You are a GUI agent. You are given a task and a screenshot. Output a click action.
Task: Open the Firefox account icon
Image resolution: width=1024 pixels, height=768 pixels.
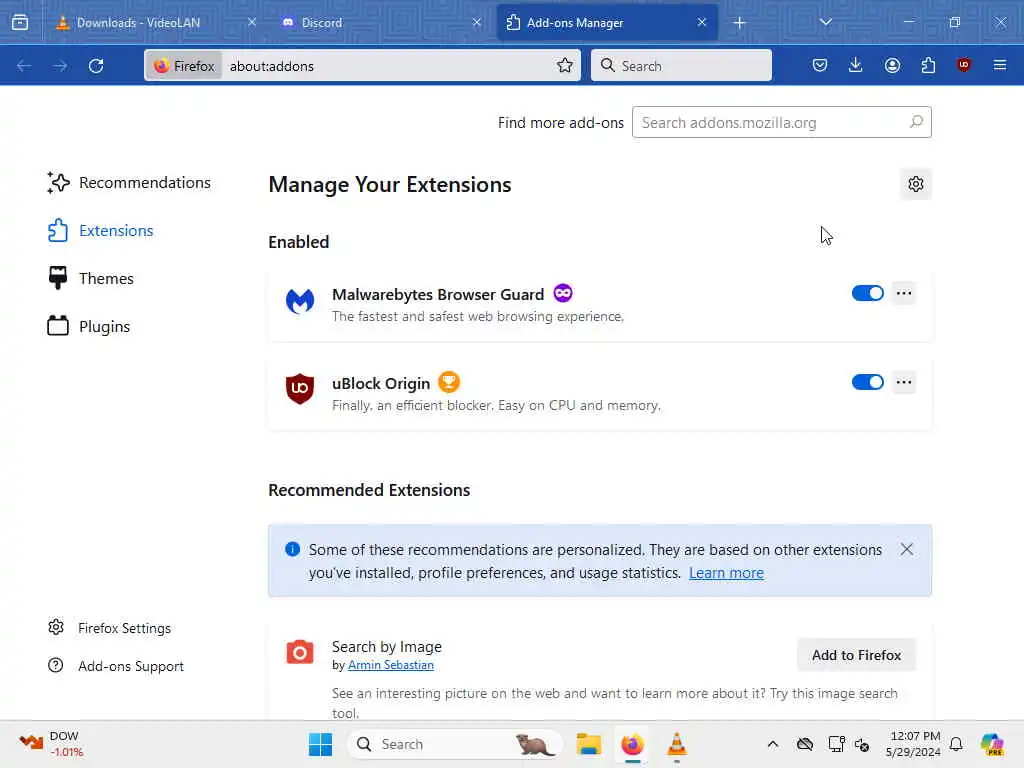click(x=892, y=65)
